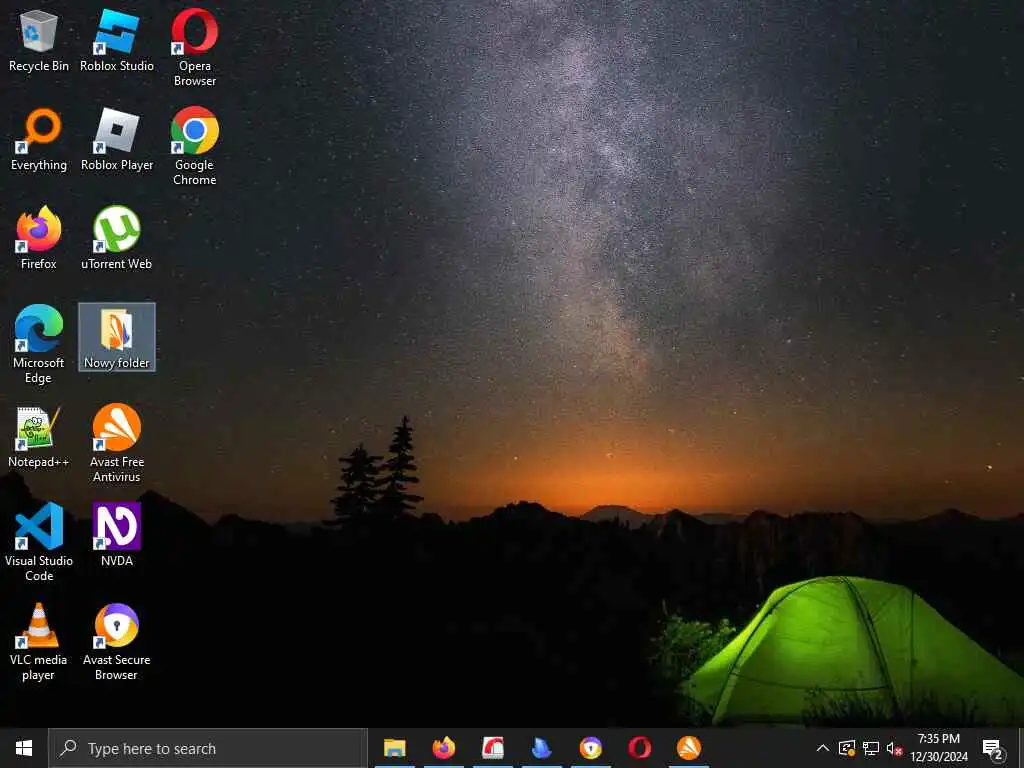This screenshot has width=1024, height=768.
Task: Click the red-and-white app icon in taskbar
Action: coord(492,748)
